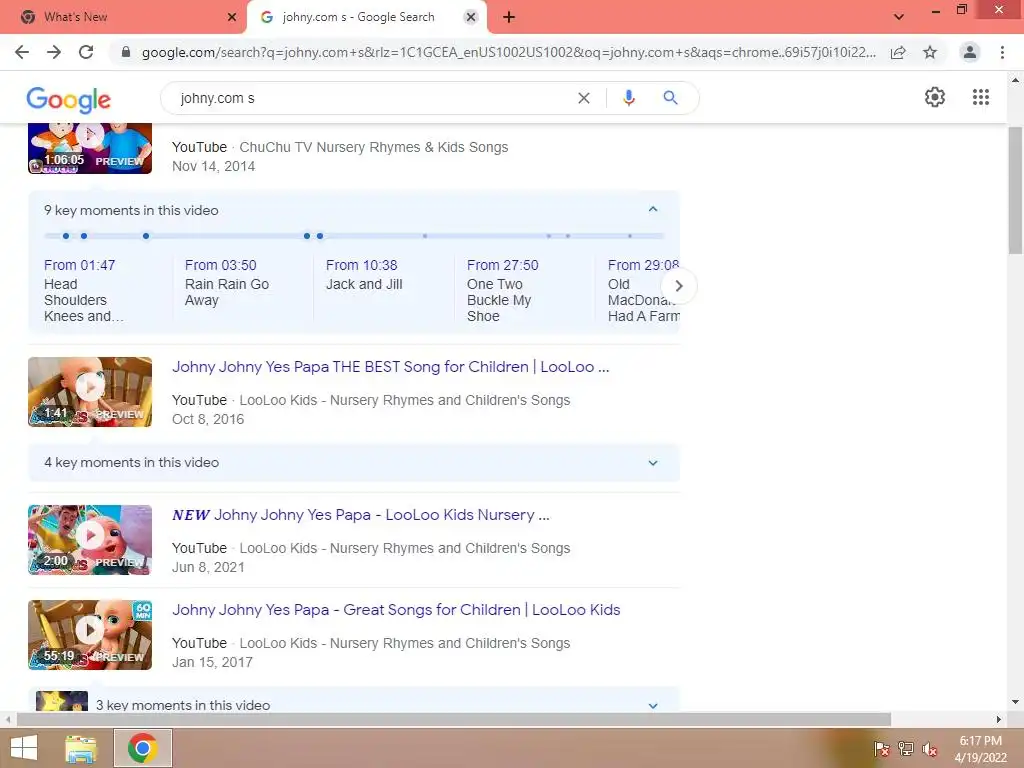Select first dot on key moments timeline

pyautogui.click(x=66, y=236)
